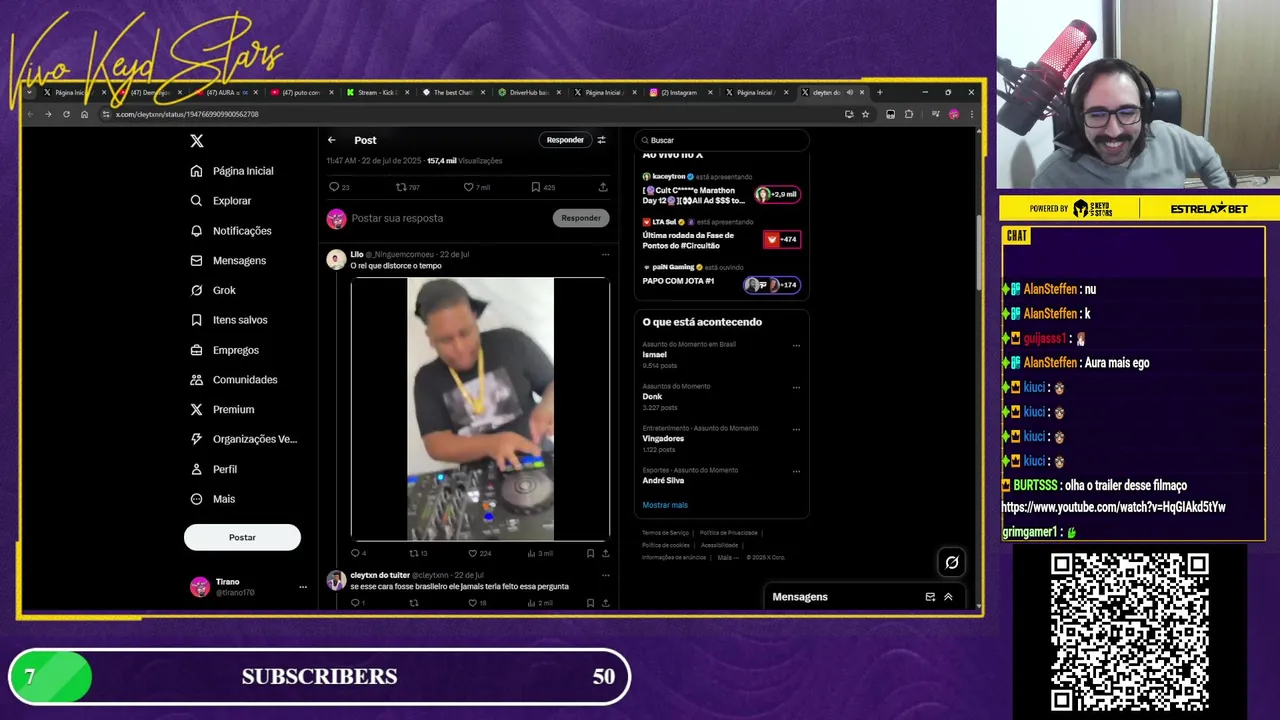Click the YouTube link in stream chat
This screenshot has width=1280, height=720.
1113,507
